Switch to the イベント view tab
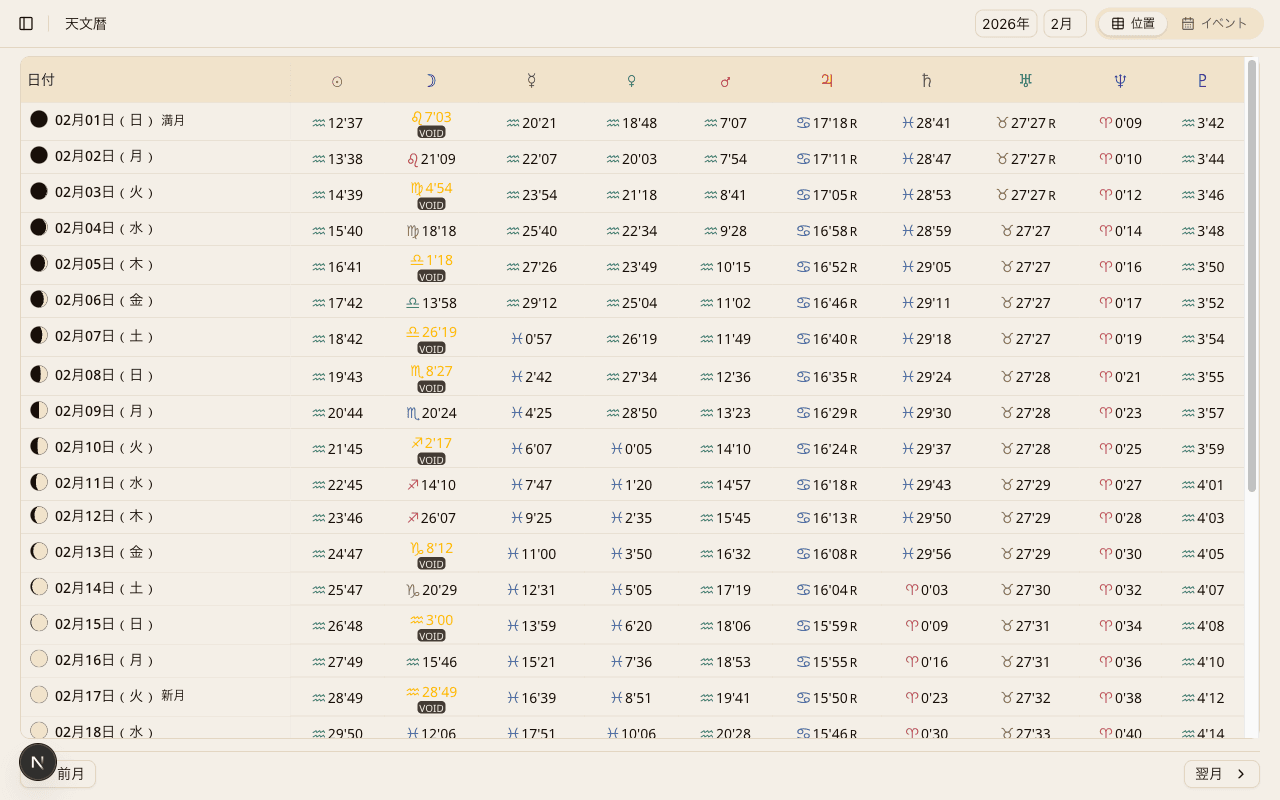Image resolution: width=1280 pixels, height=800 pixels. (1214, 23)
